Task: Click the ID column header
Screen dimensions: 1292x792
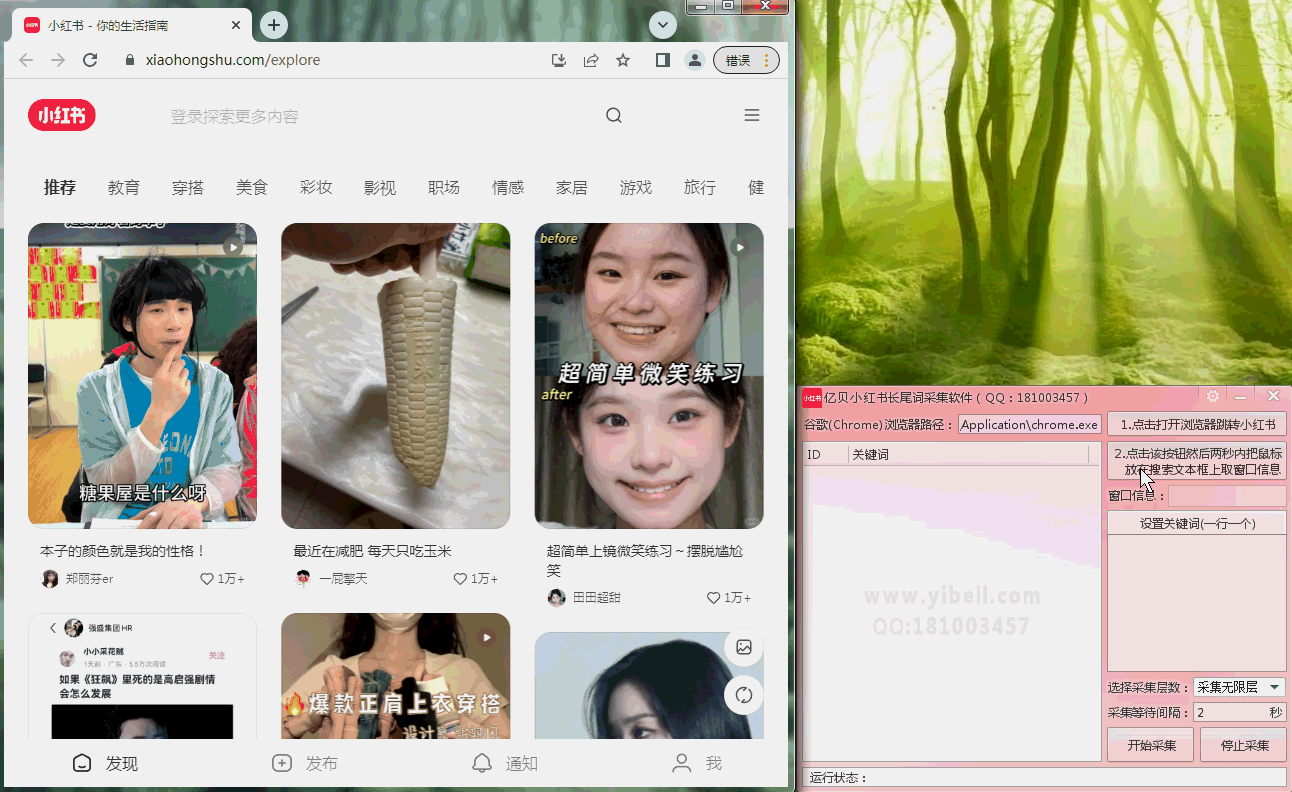Action: 826,455
